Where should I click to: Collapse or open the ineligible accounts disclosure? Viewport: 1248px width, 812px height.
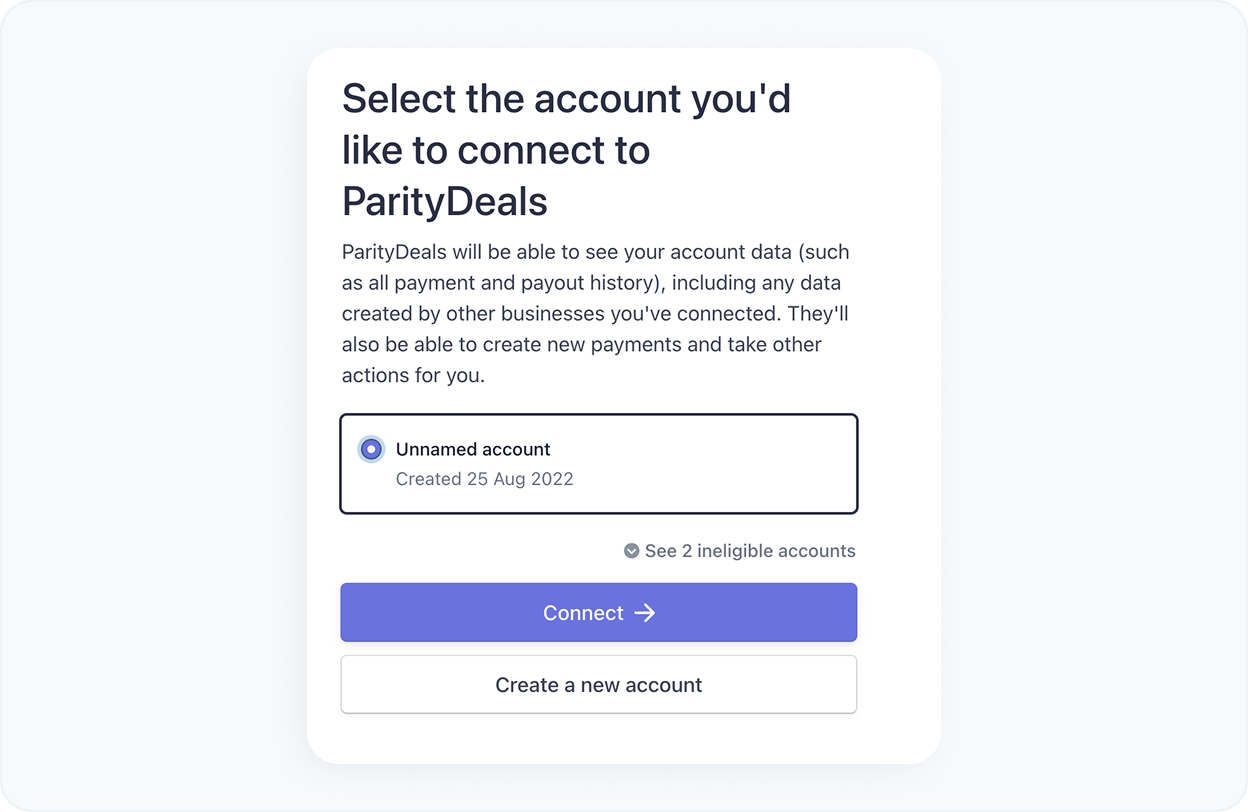pos(740,550)
